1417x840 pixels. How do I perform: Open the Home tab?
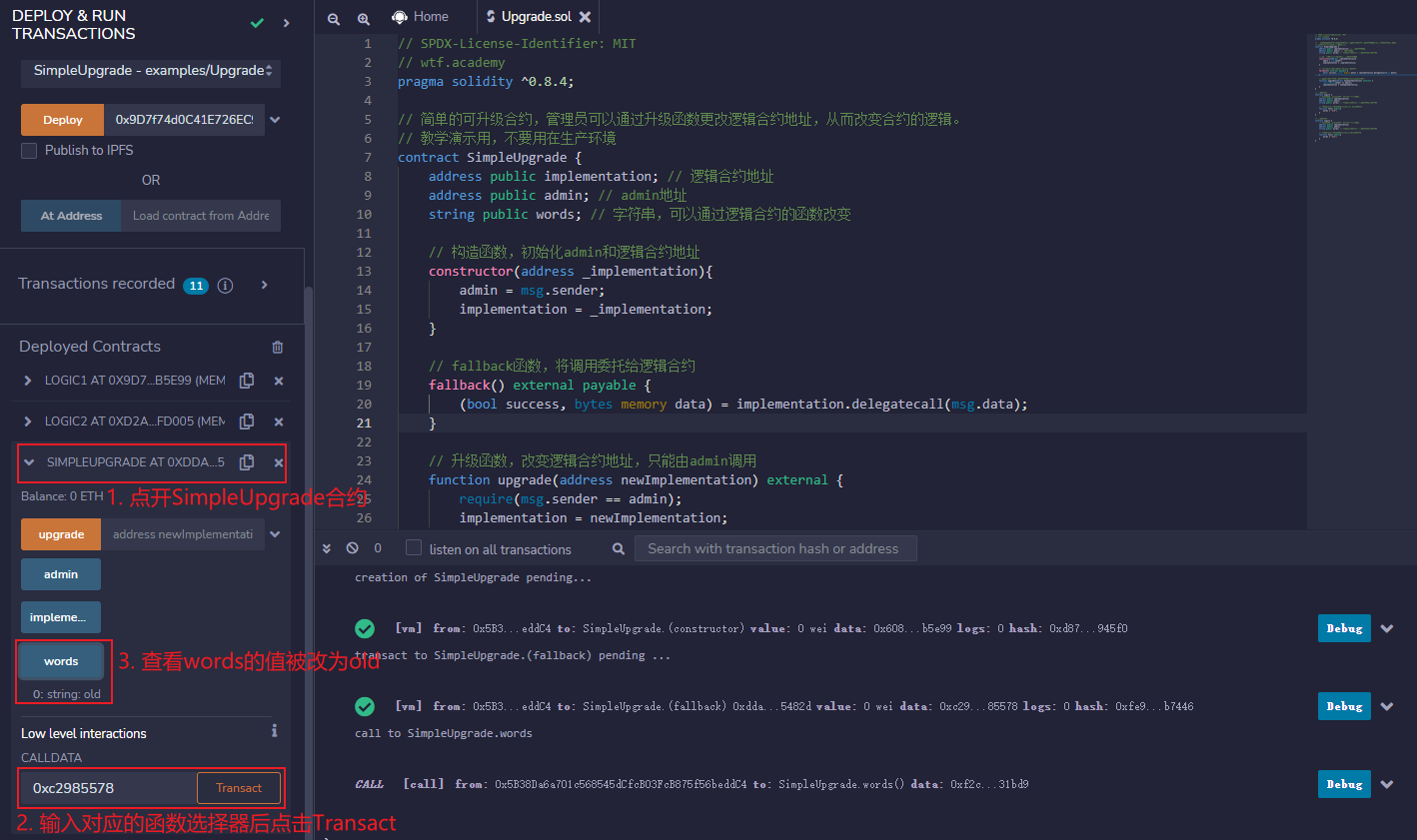point(421,17)
